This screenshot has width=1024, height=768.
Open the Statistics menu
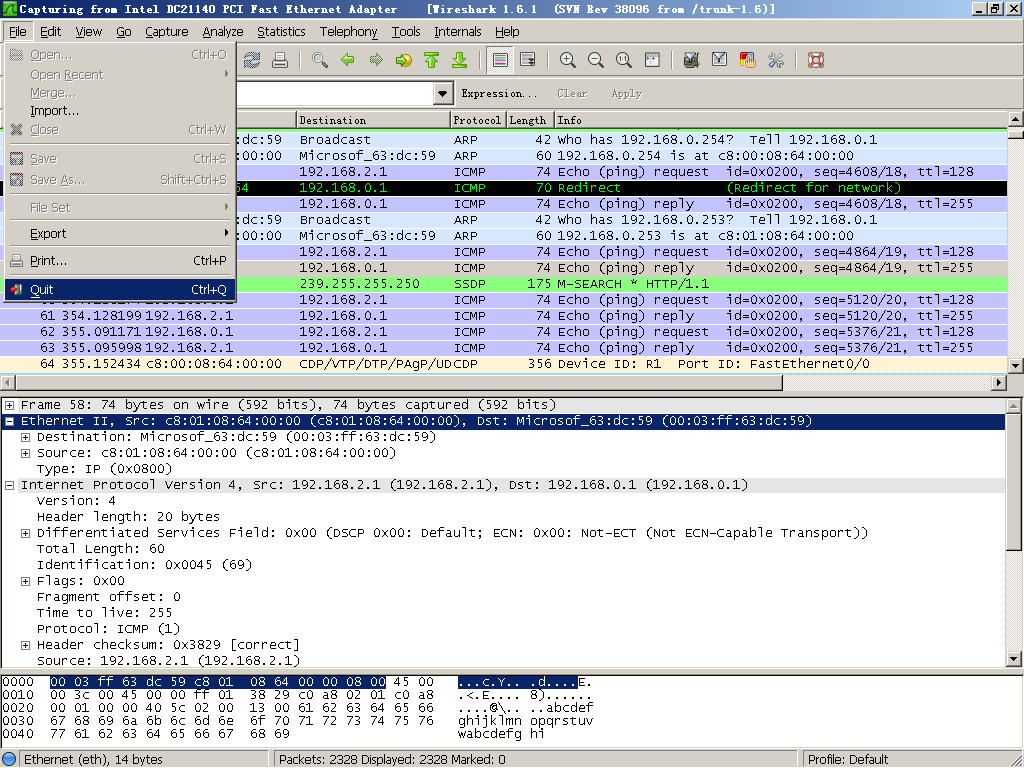tap(281, 31)
